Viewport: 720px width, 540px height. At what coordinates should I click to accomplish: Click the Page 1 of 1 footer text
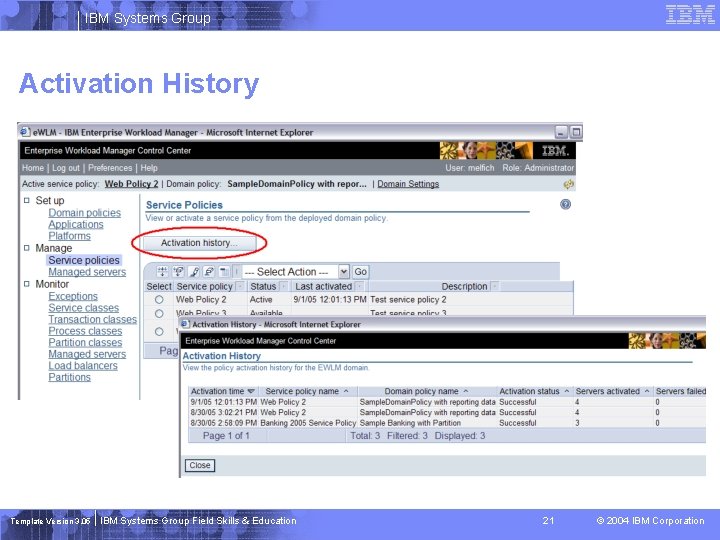click(x=226, y=436)
